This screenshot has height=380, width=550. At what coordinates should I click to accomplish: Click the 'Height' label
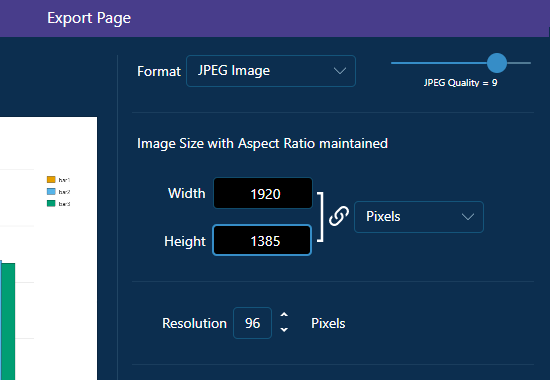click(x=185, y=242)
